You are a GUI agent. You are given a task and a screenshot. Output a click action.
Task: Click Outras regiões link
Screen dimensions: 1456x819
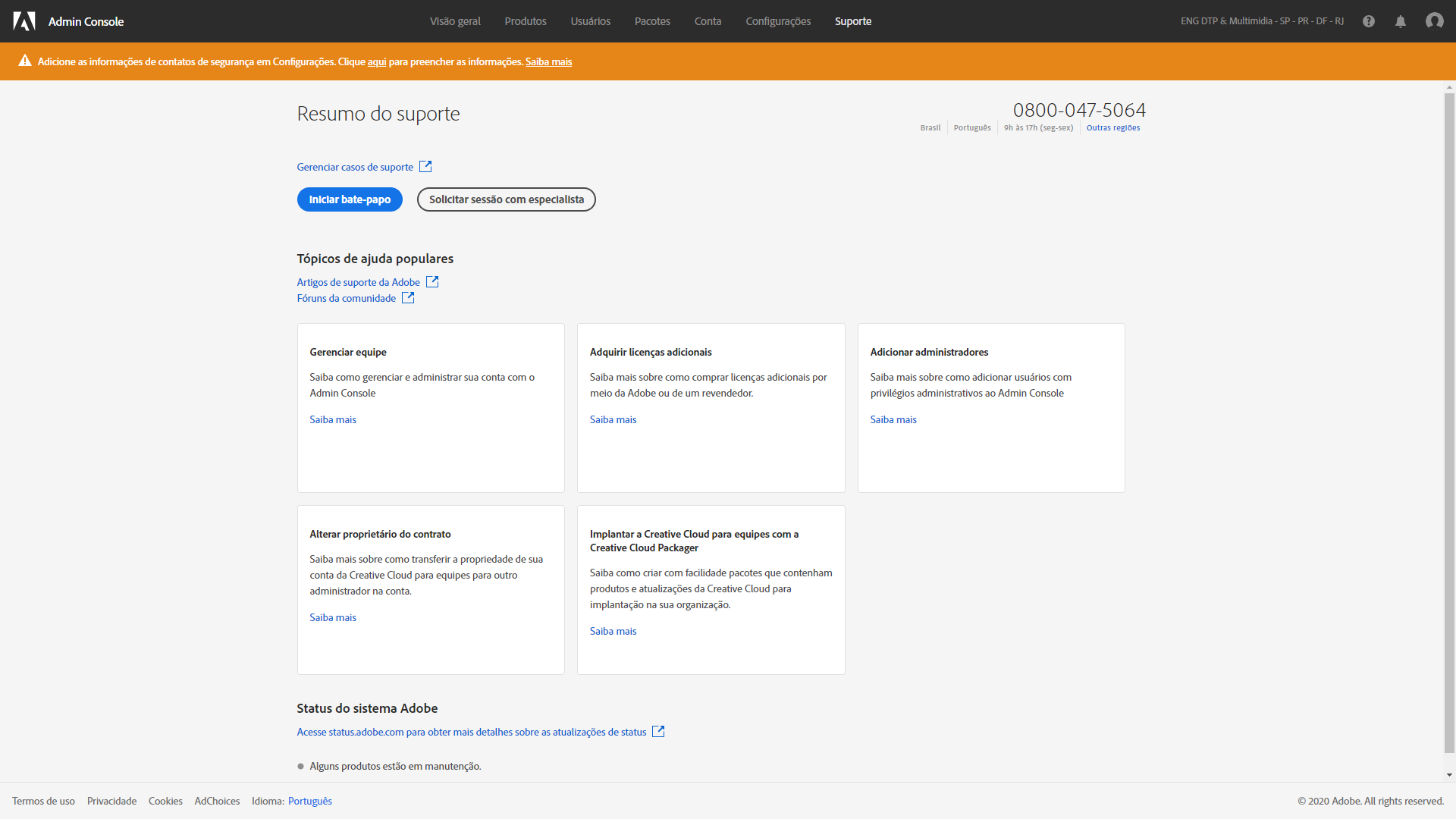point(1113,127)
